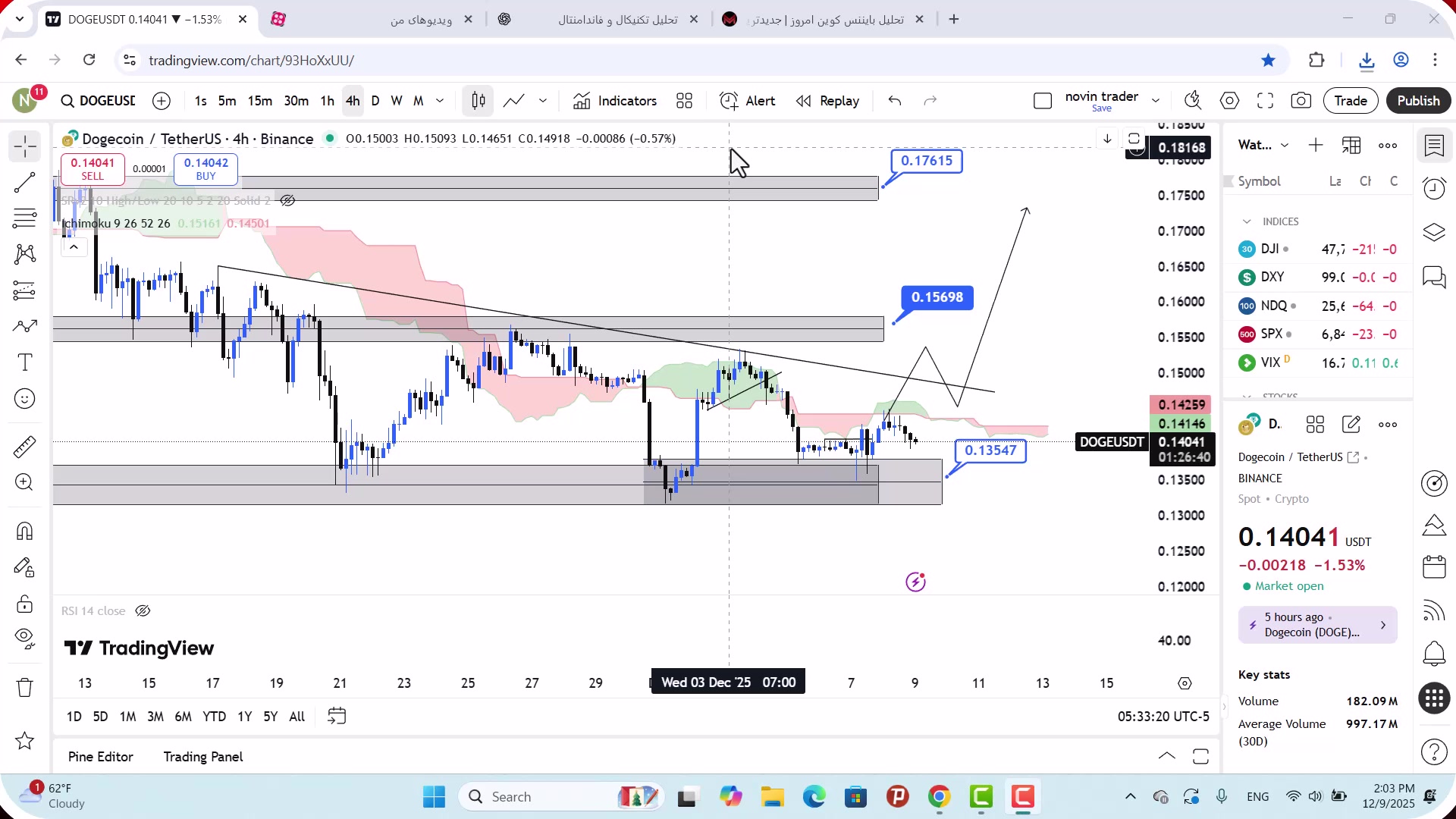Click the trash remove objects icon
1456x819 pixels.
point(25,688)
